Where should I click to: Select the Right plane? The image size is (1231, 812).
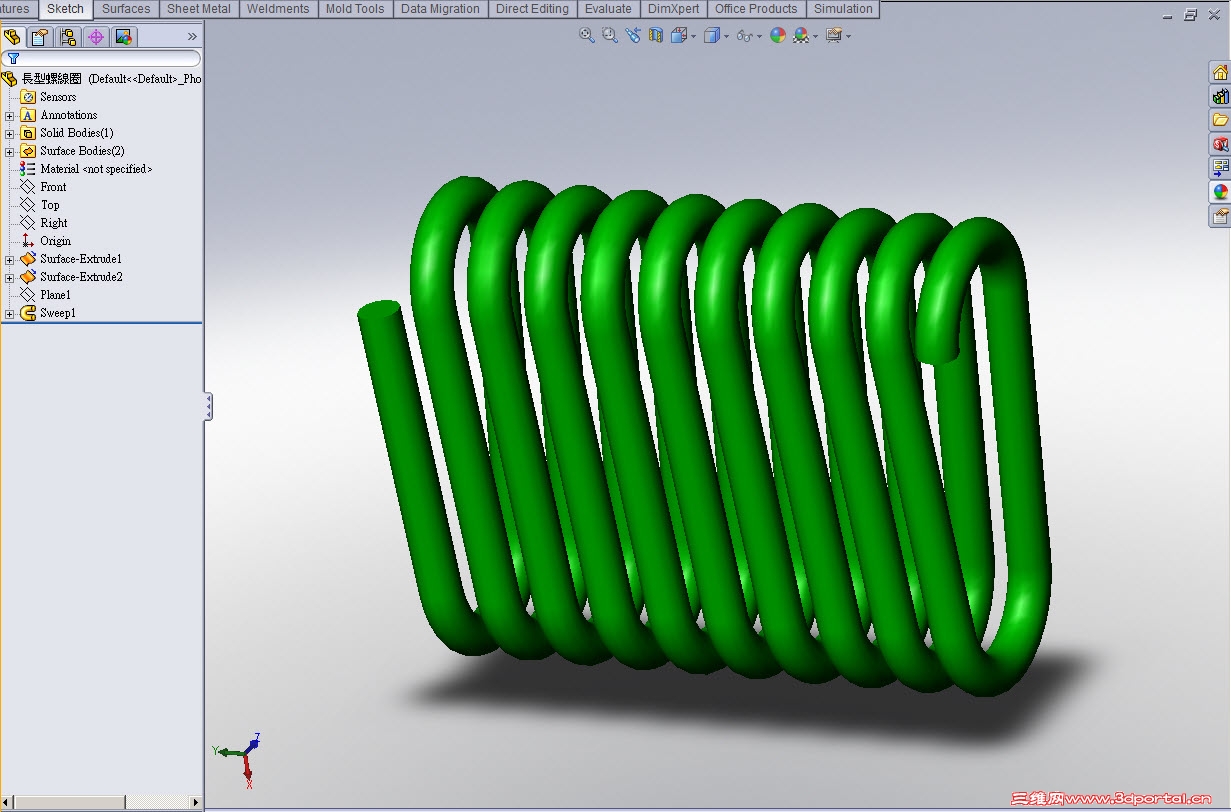point(54,223)
